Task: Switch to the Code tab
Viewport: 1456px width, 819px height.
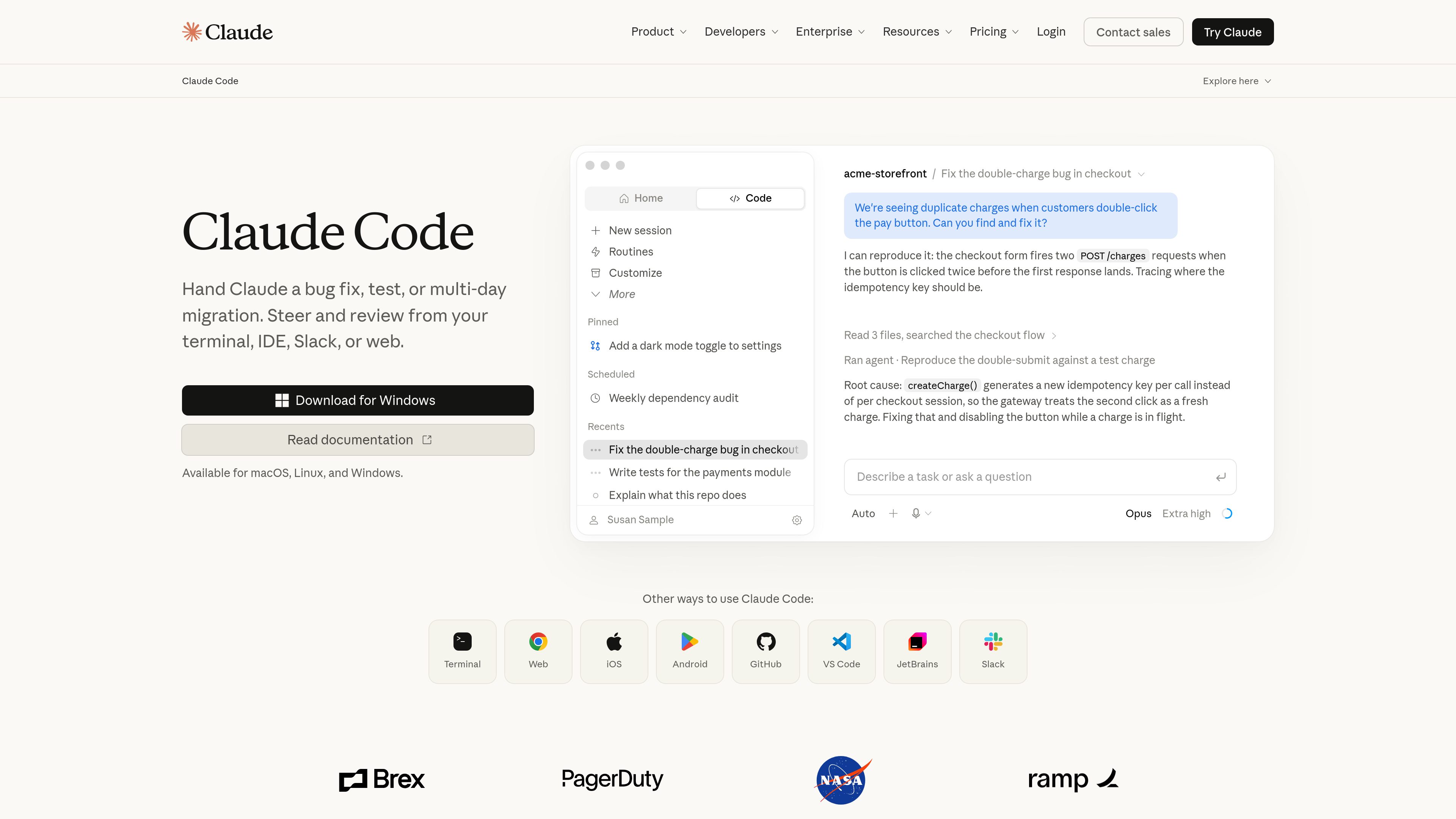Action: [x=750, y=198]
